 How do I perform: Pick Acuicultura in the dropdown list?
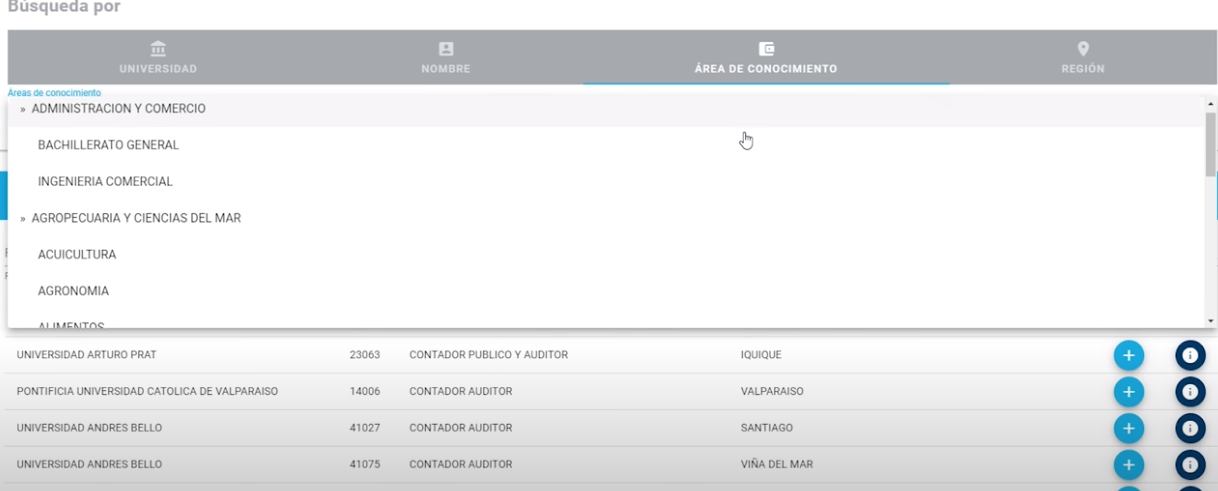click(77, 255)
